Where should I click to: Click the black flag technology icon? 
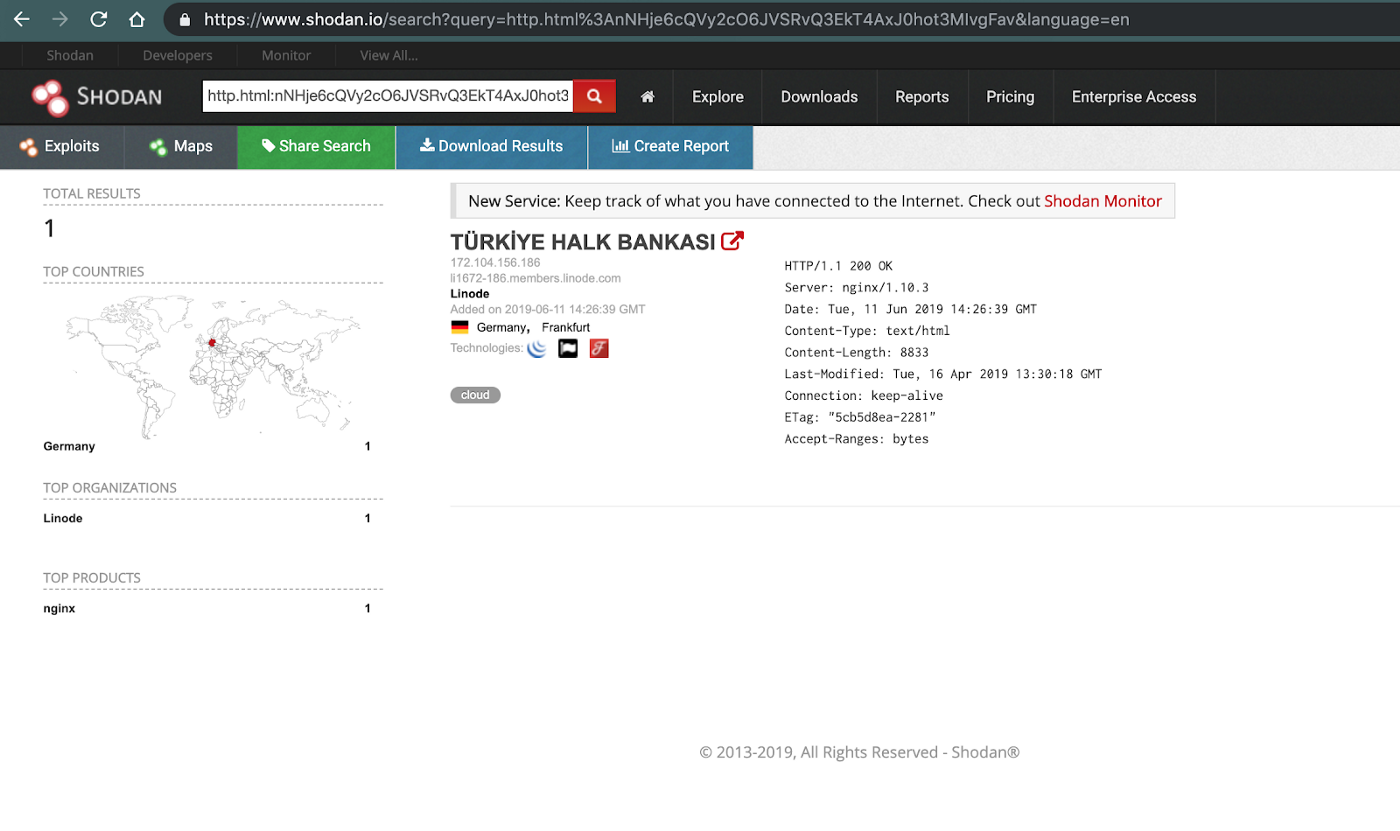coord(568,348)
